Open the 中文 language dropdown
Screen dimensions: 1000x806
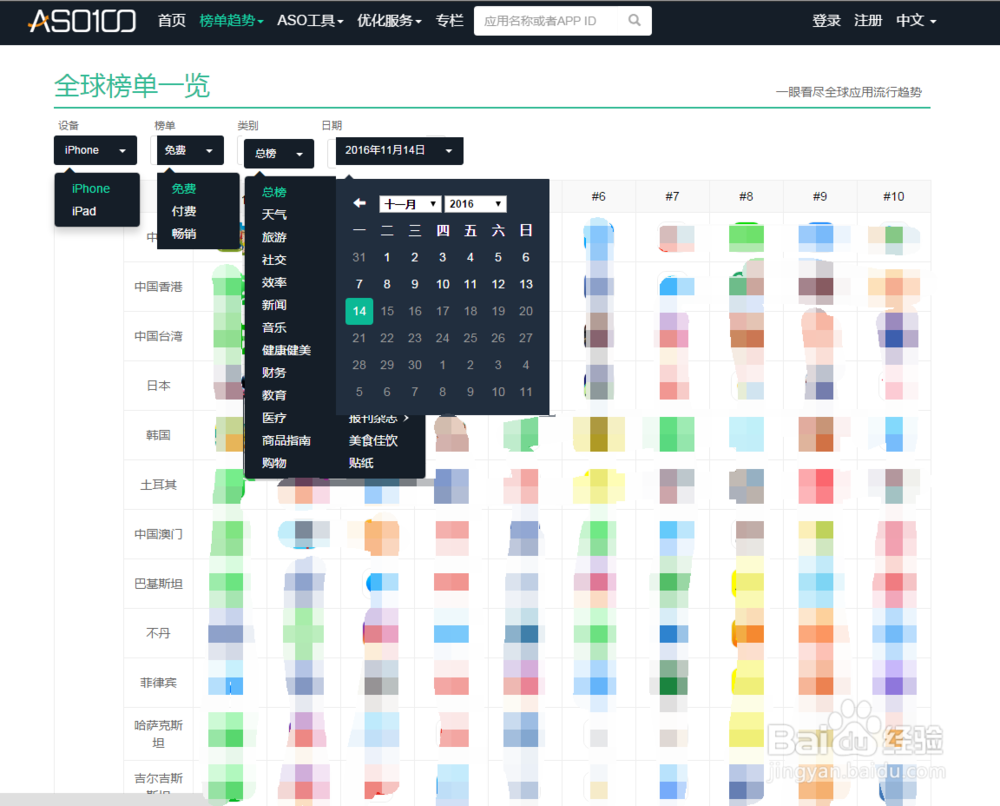(916, 21)
